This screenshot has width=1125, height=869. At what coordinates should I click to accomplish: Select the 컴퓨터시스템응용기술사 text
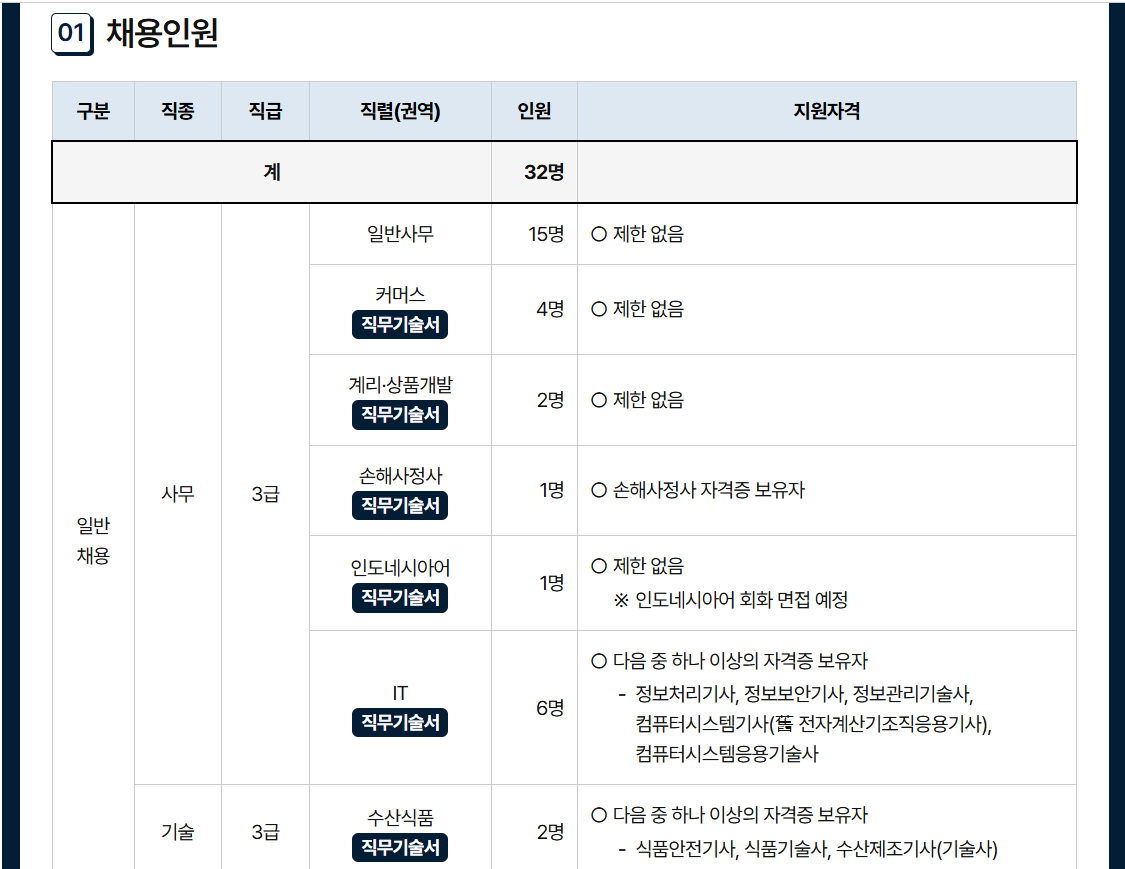(x=727, y=754)
